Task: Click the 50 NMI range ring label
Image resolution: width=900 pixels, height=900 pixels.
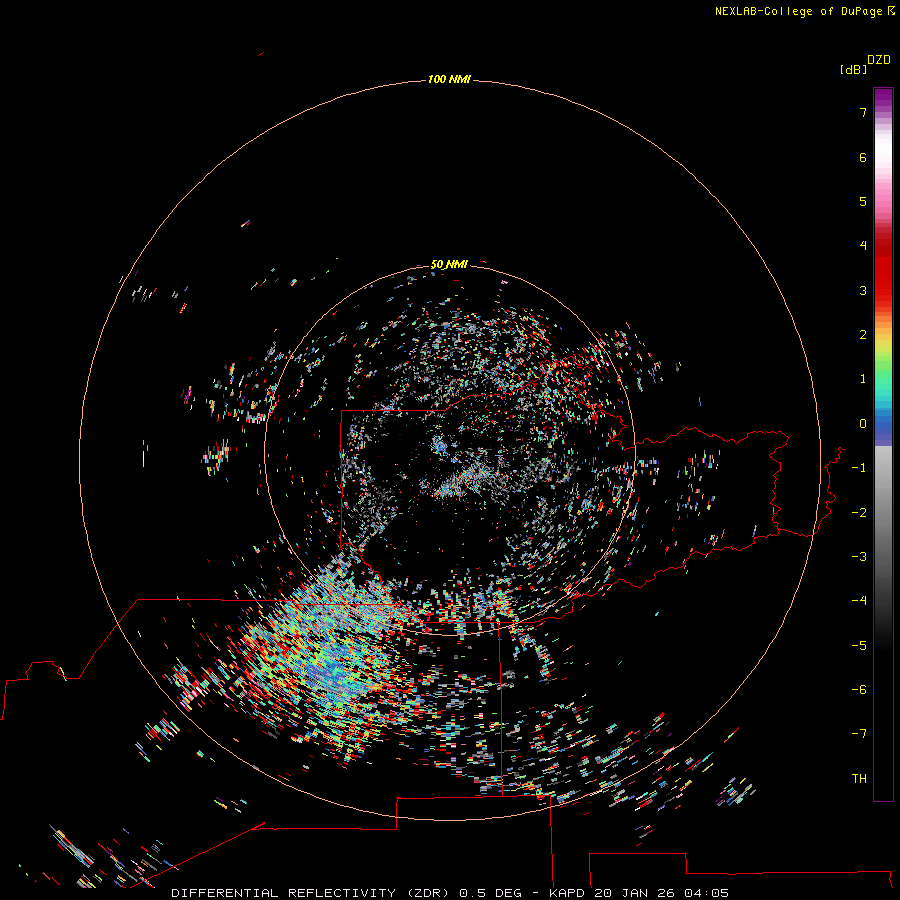Action: click(x=449, y=265)
